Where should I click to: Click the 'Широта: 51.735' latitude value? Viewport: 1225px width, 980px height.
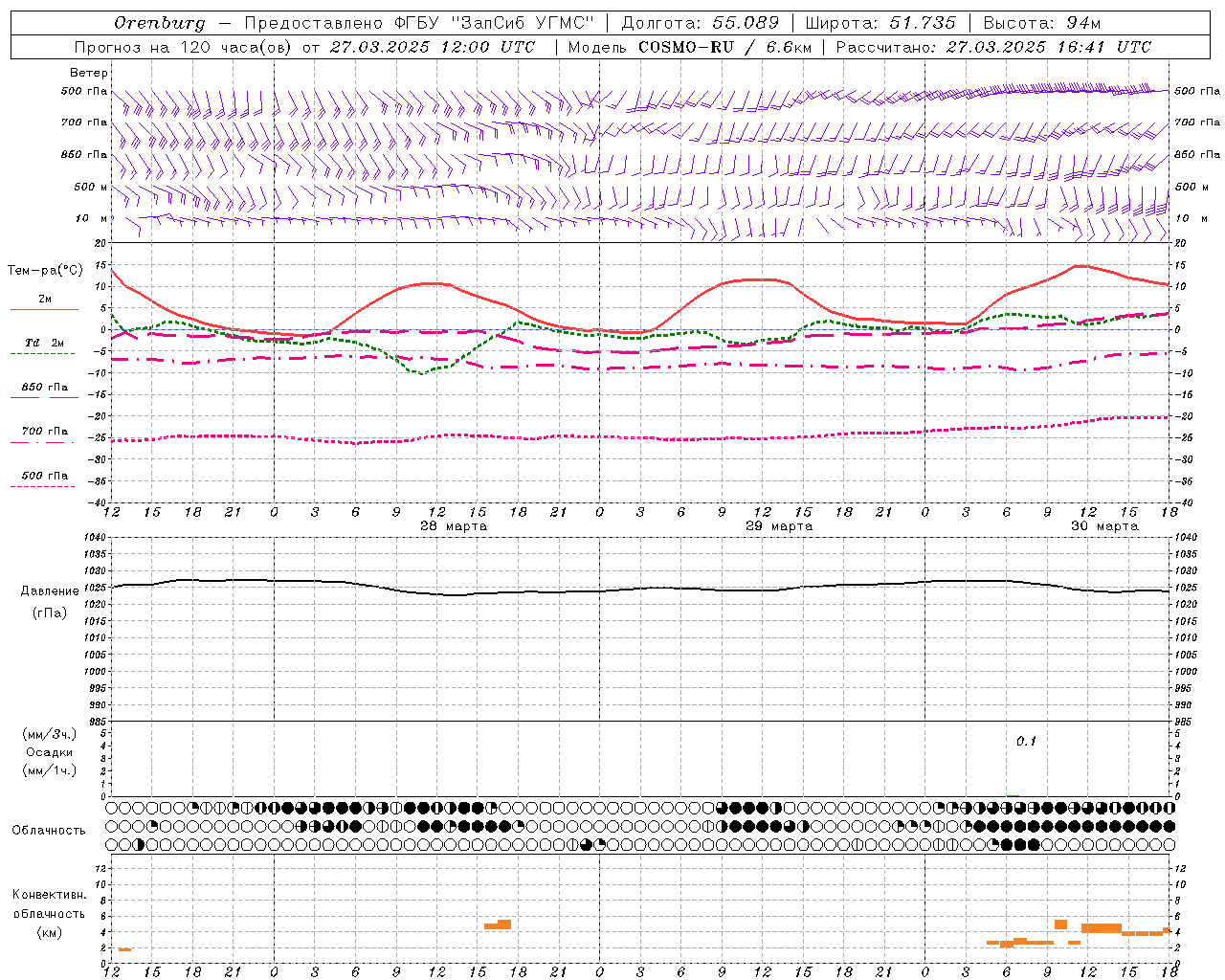[x=880, y=23]
